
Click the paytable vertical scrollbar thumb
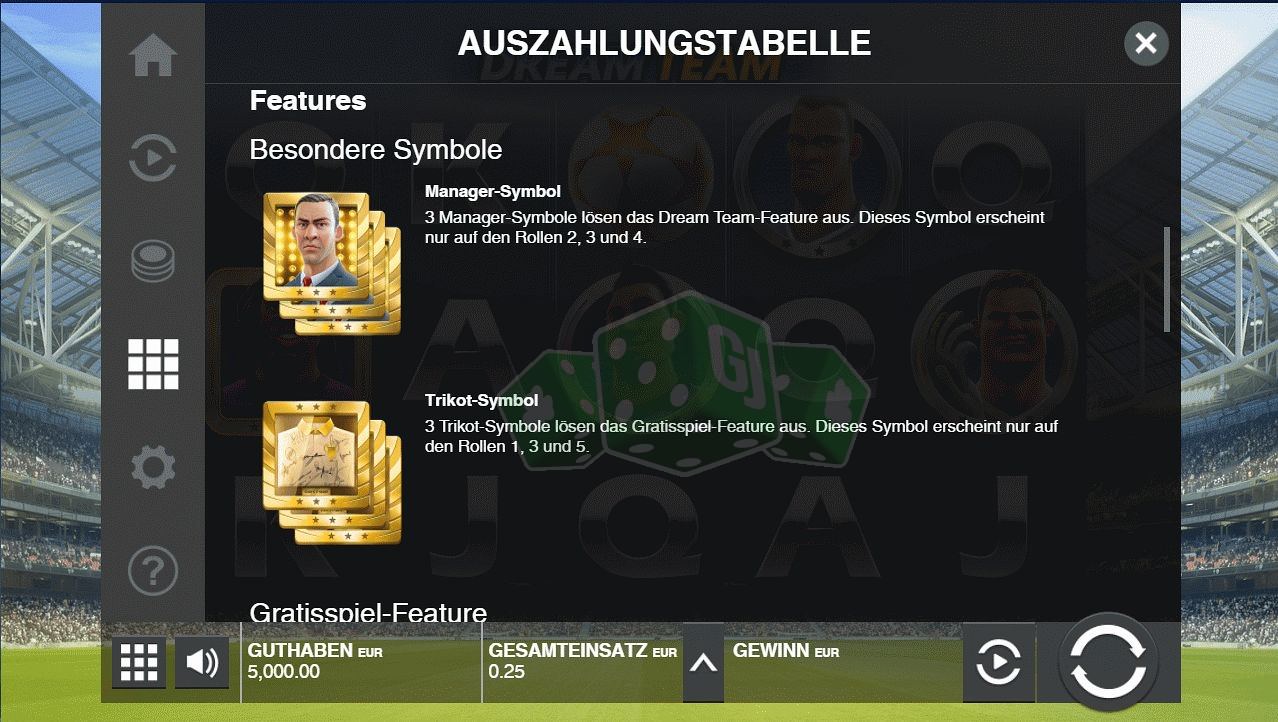1166,280
